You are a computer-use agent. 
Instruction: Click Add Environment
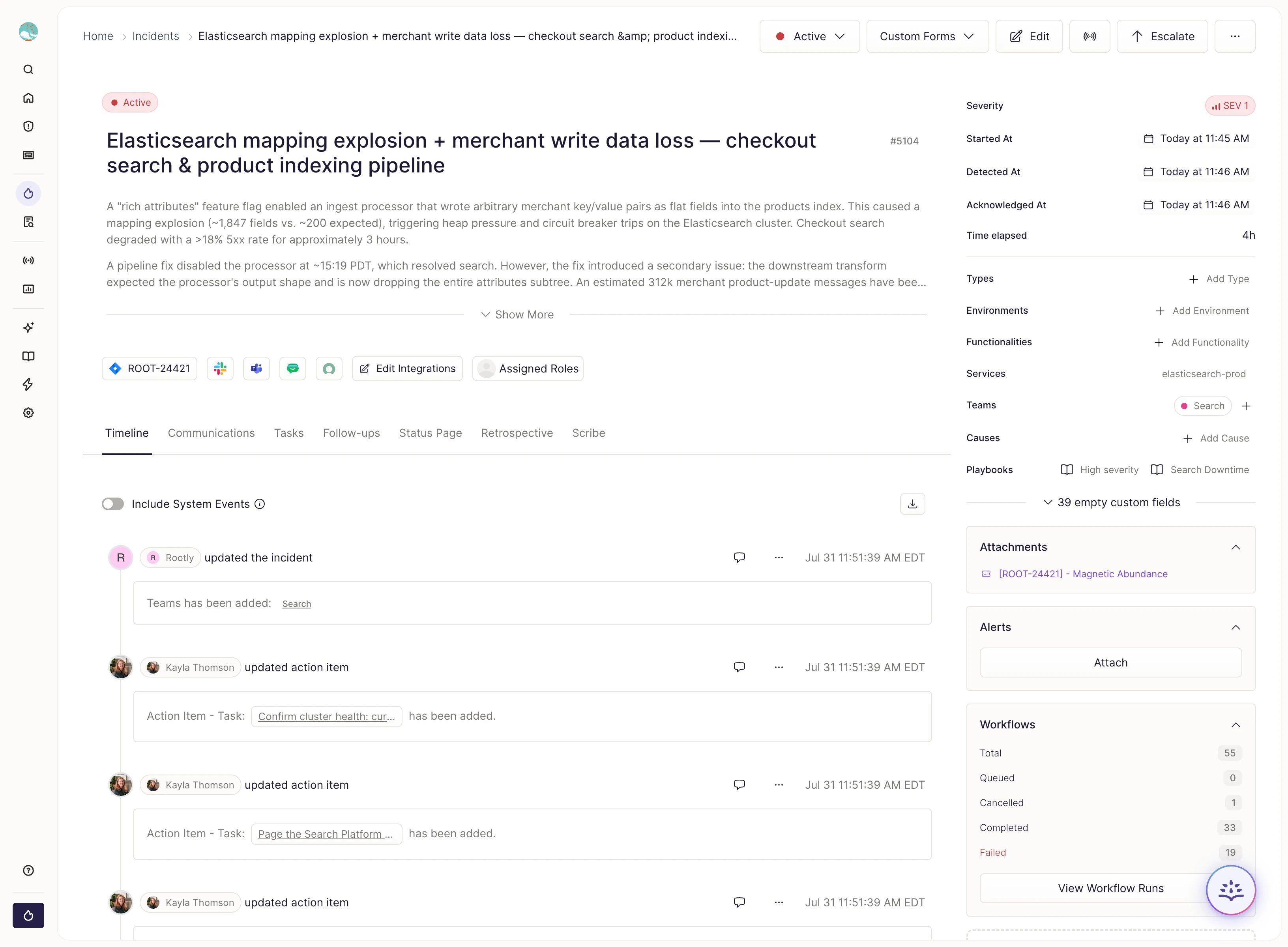pyautogui.click(x=1202, y=311)
